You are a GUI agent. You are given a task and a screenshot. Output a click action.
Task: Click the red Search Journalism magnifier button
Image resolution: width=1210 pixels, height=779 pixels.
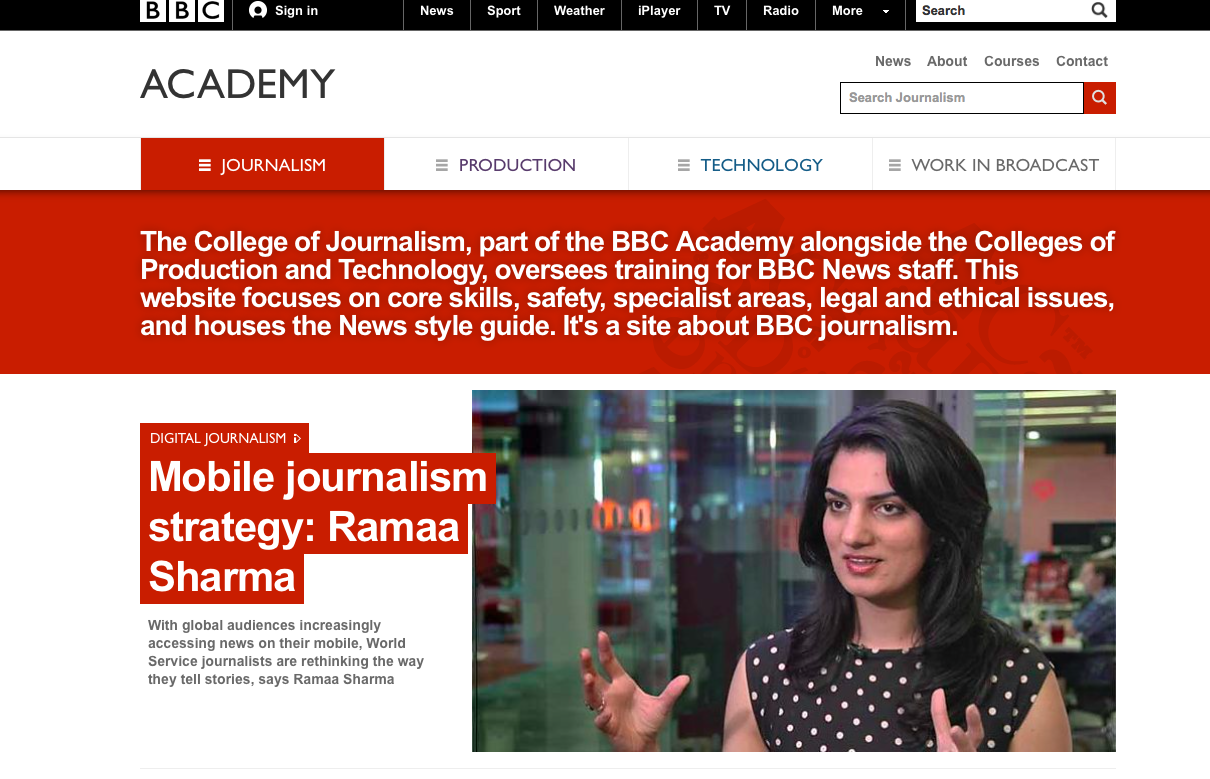[1099, 98]
